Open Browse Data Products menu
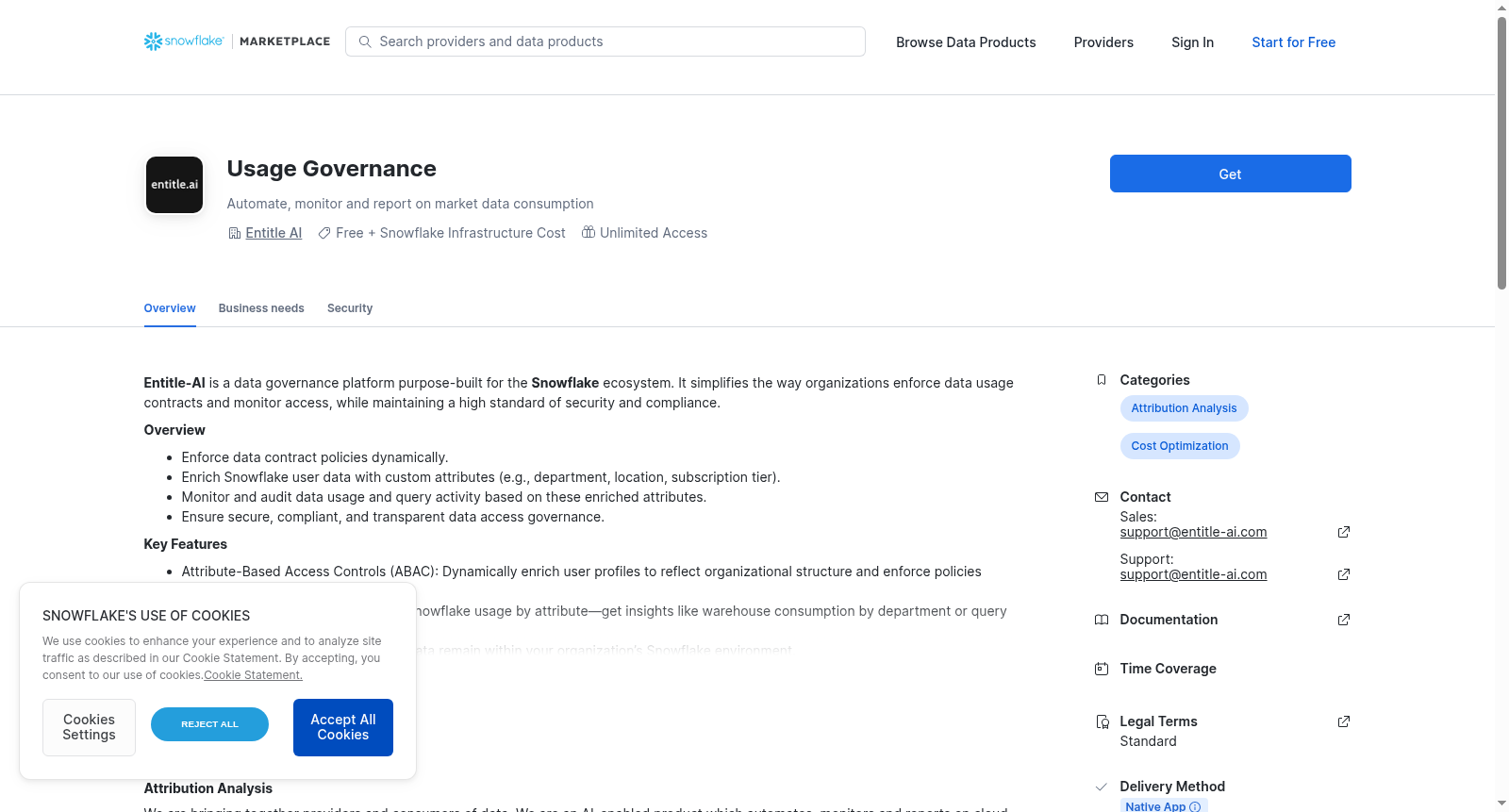The width and height of the screenshot is (1509, 812). (x=966, y=42)
